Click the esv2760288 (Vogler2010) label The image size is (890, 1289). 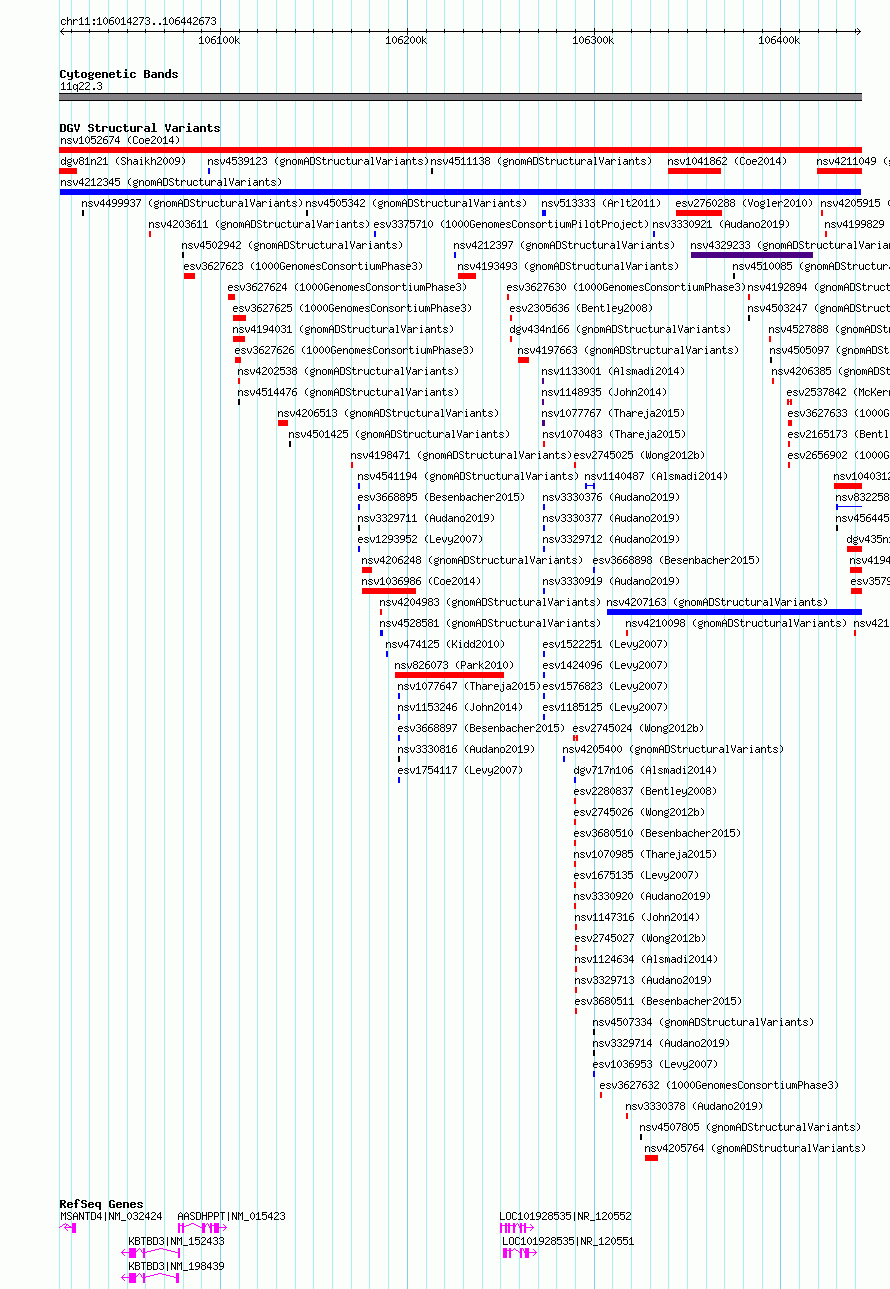coord(744,203)
